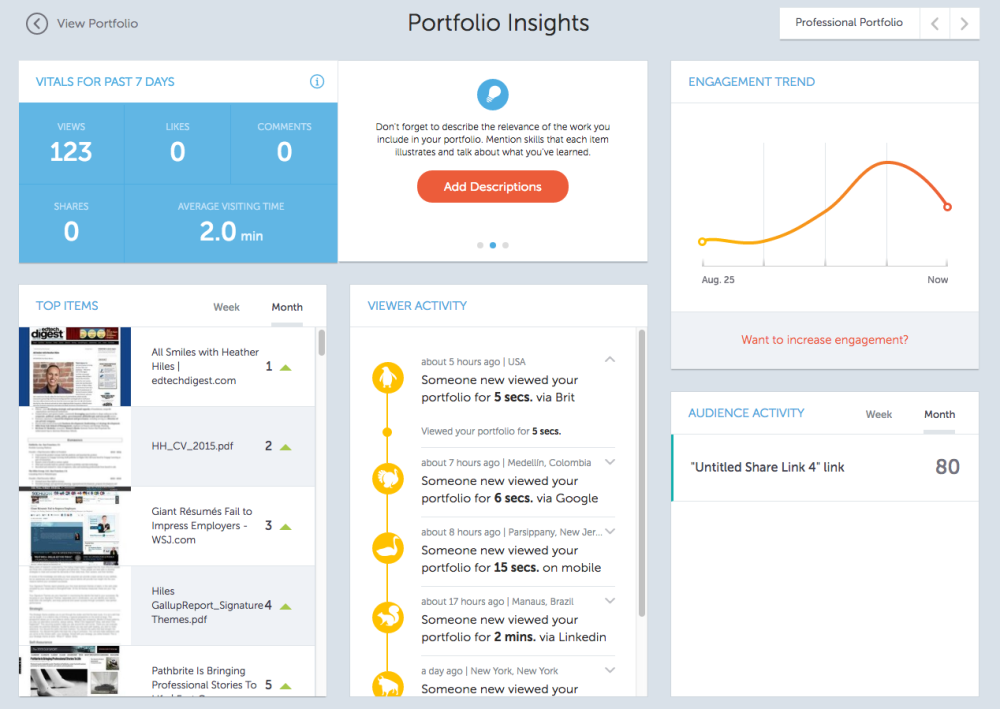Open the Professional Portfolio selector
Image resolution: width=1000 pixels, height=709 pixels.
pyautogui.click(x=849, y=23)
